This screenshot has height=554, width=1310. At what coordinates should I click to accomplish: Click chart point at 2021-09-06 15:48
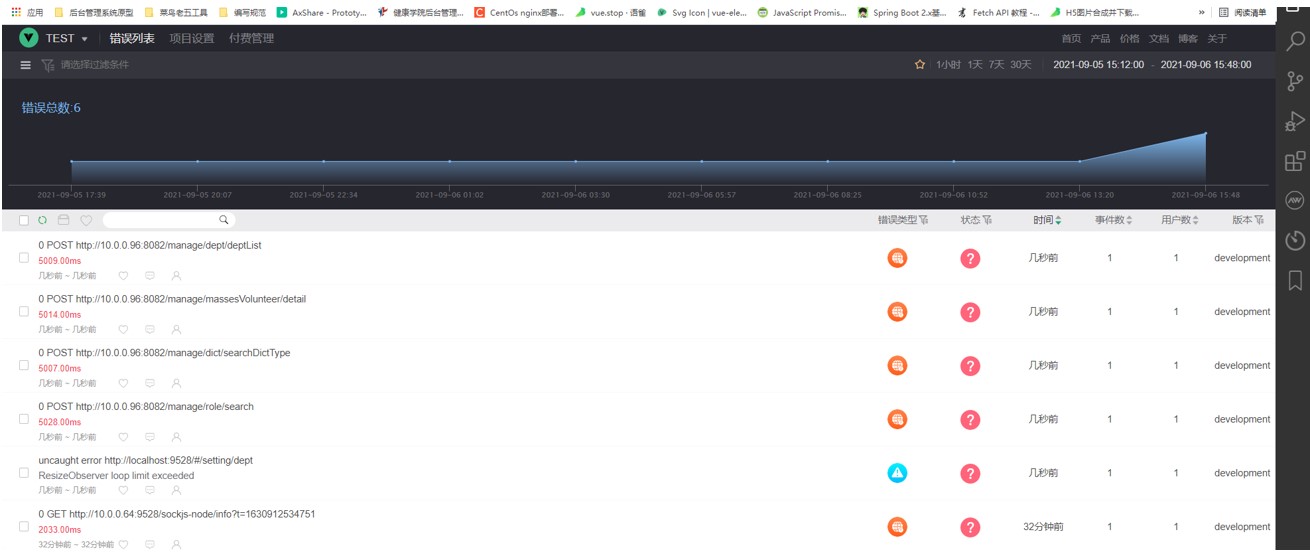point(1206,133)
